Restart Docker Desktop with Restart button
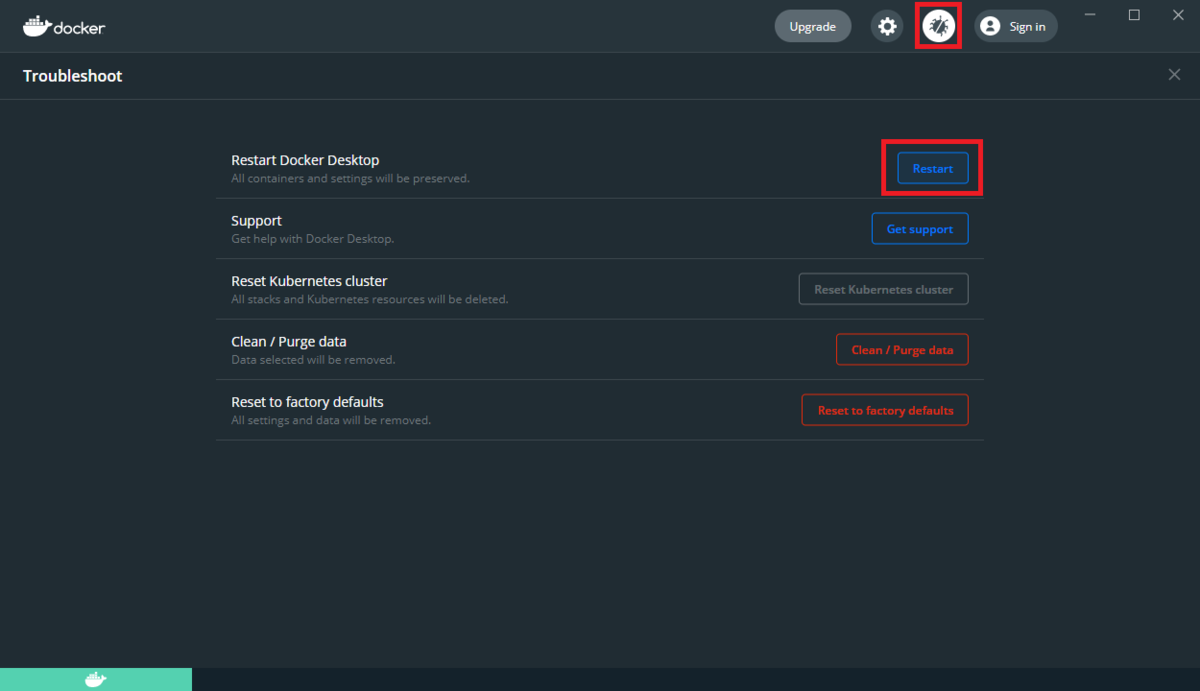Viewport: 1200px width, 691px height. click(933, 168)
